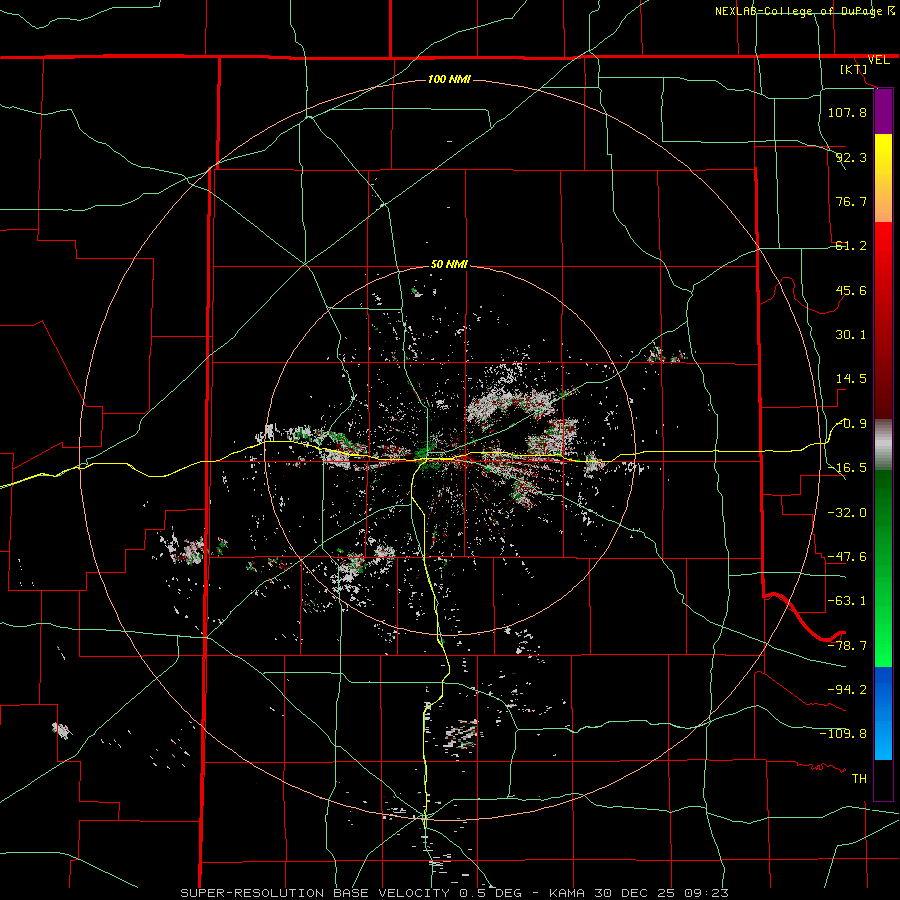Click the -47.6 velocity scale value
The width and height of the screenshot is (900, 900).
click(x=847, y=557)
